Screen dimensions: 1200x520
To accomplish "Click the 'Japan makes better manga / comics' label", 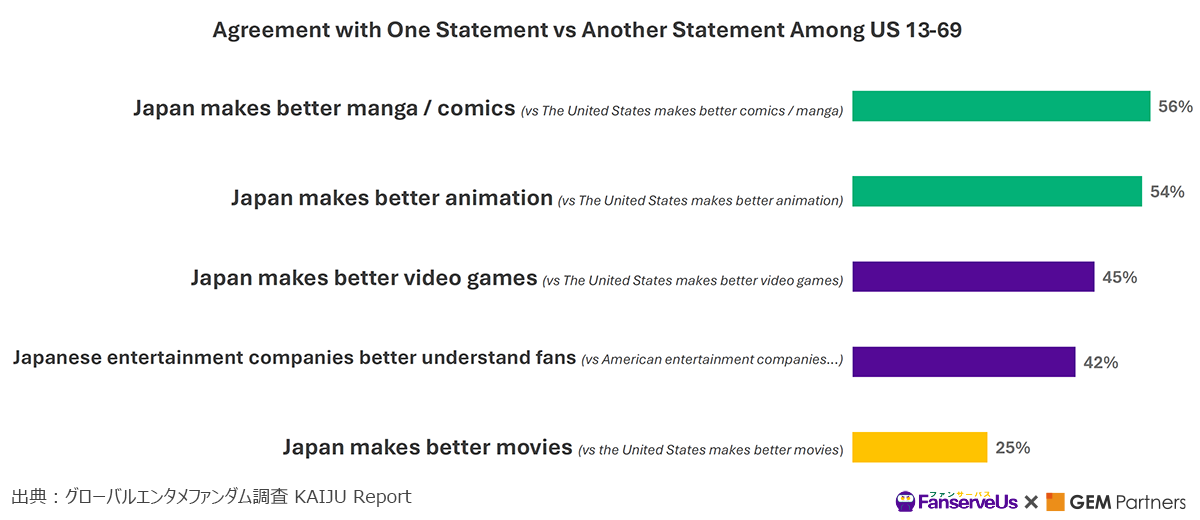I will [x=324, y=108].
